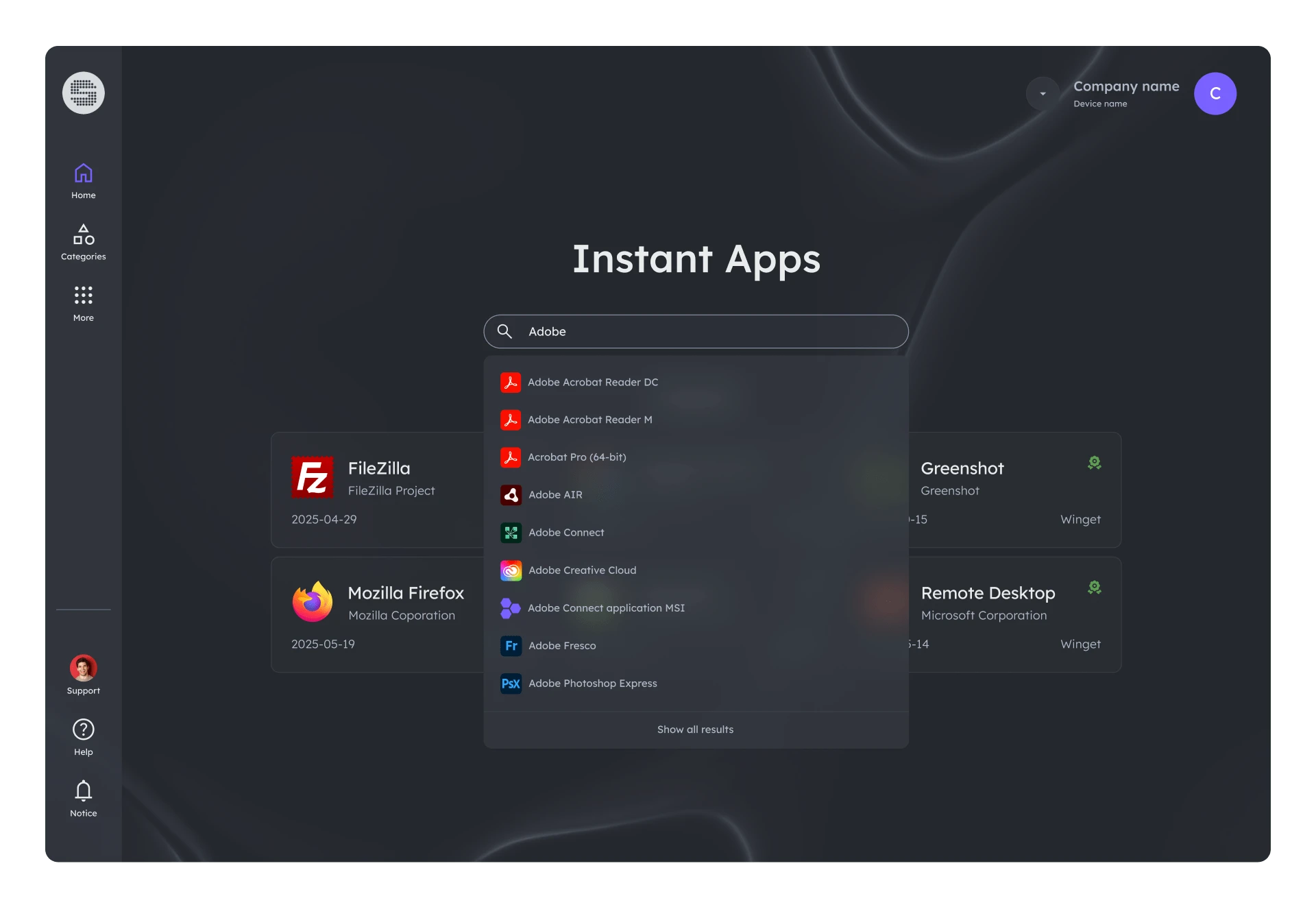Expand the company account dropdown arrow
Viewport: 1316px width, 905px height.
click(x=1043, y=94)
